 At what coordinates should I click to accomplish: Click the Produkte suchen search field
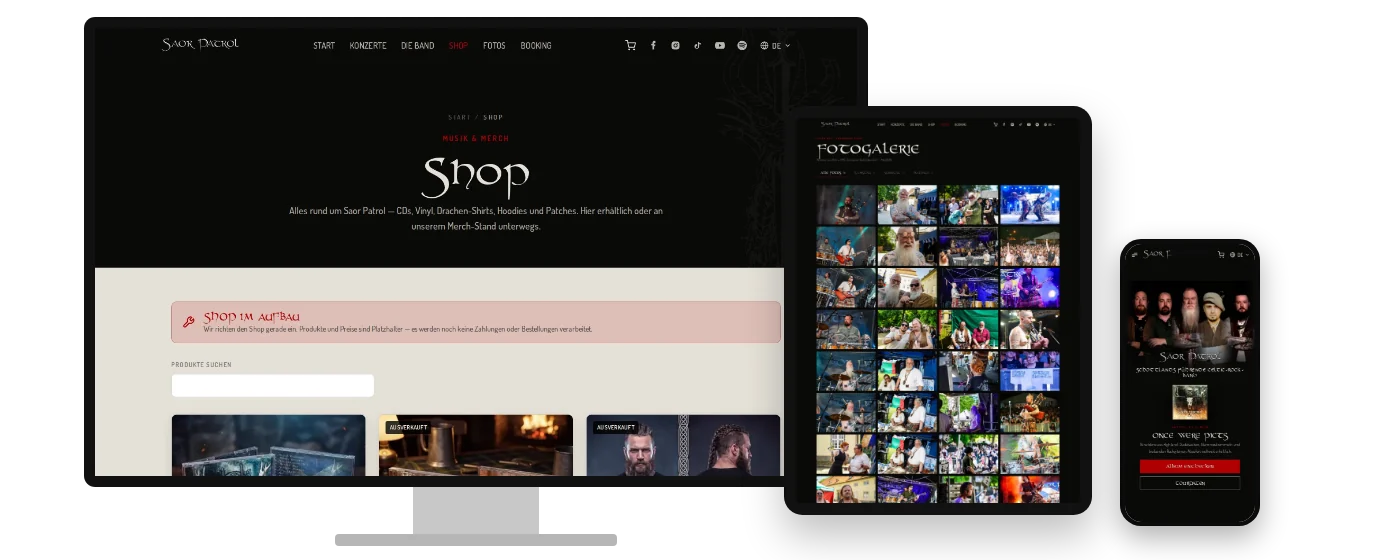tap(273, 386)
